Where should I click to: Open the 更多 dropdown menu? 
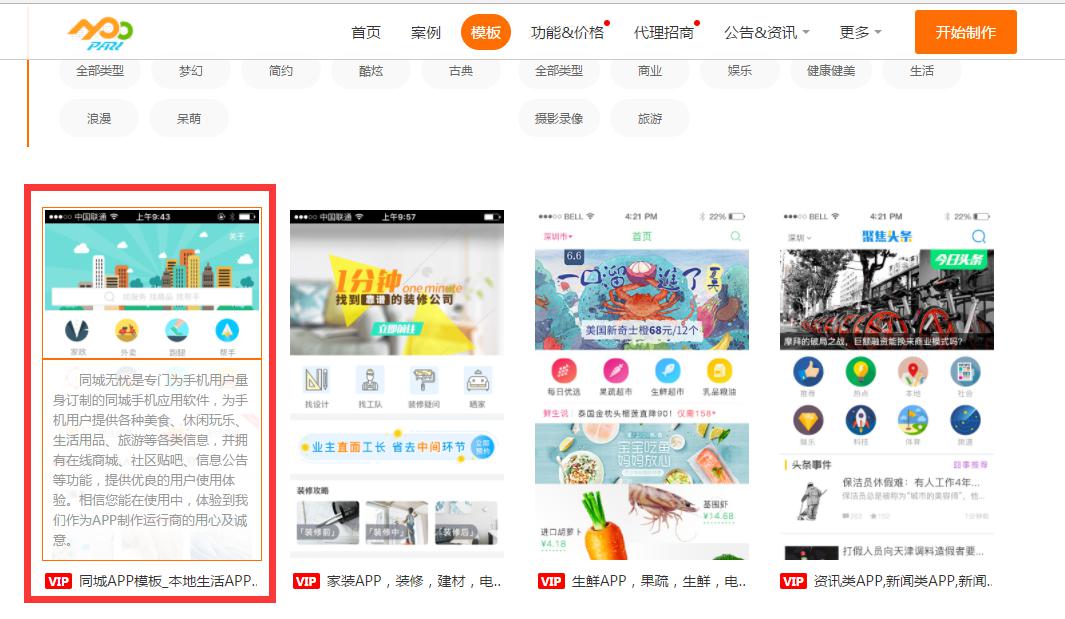pos(857,31)
